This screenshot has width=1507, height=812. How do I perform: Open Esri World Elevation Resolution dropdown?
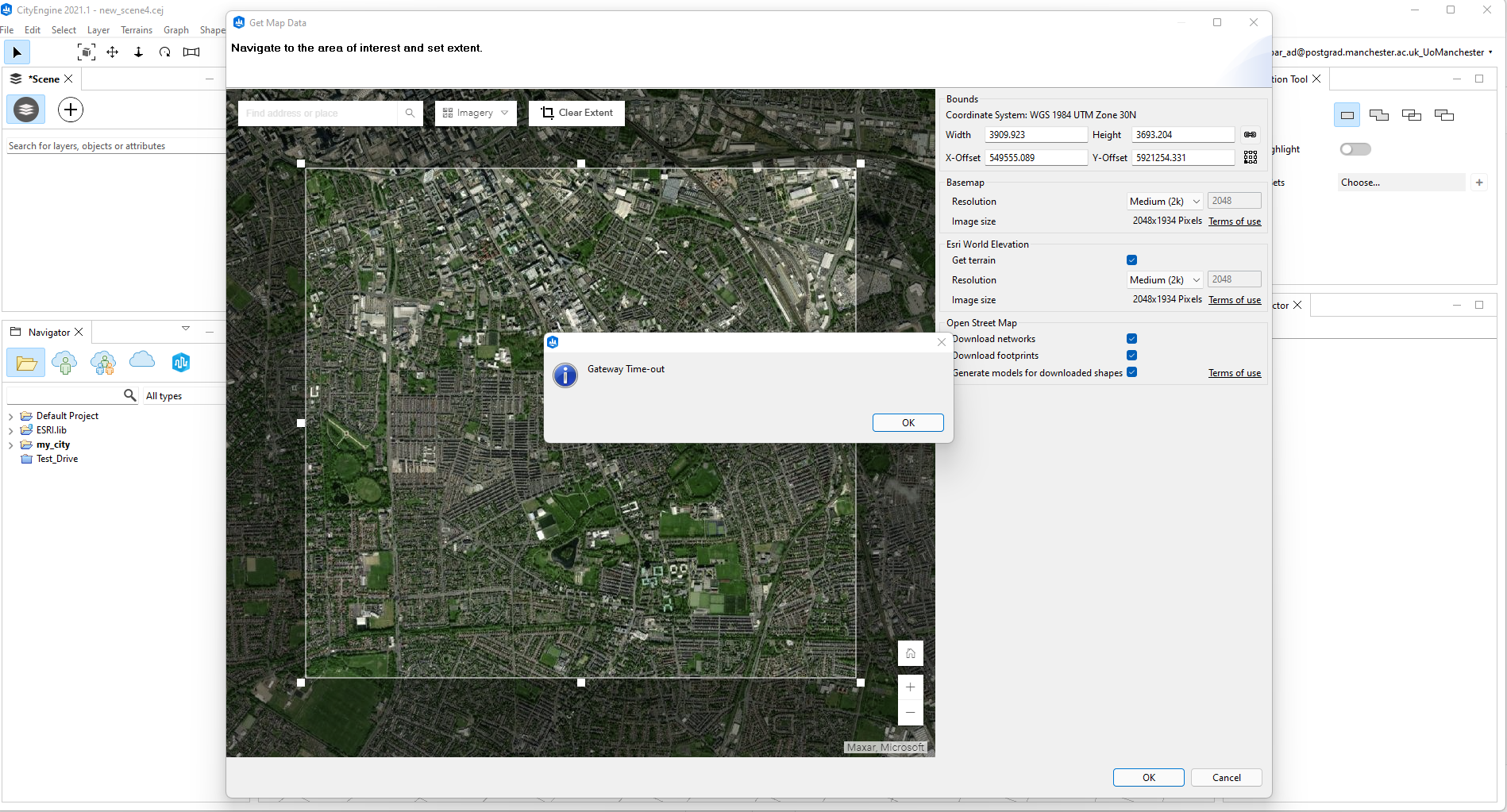tap(1164, 280)
